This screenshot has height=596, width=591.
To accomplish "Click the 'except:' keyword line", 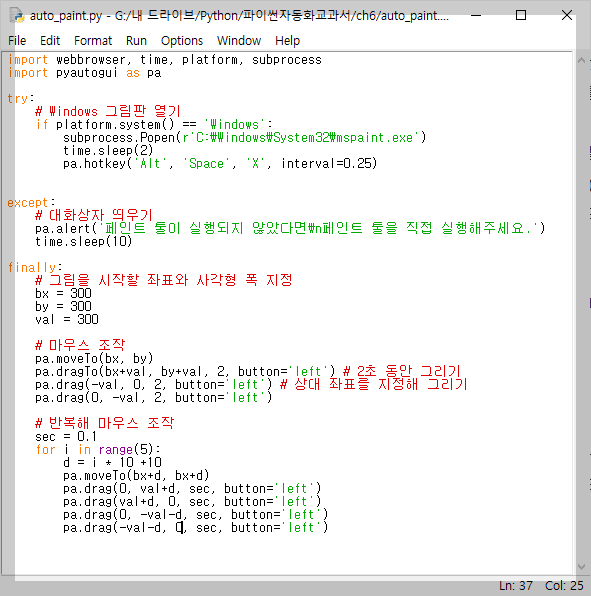I will coord(31,203).
